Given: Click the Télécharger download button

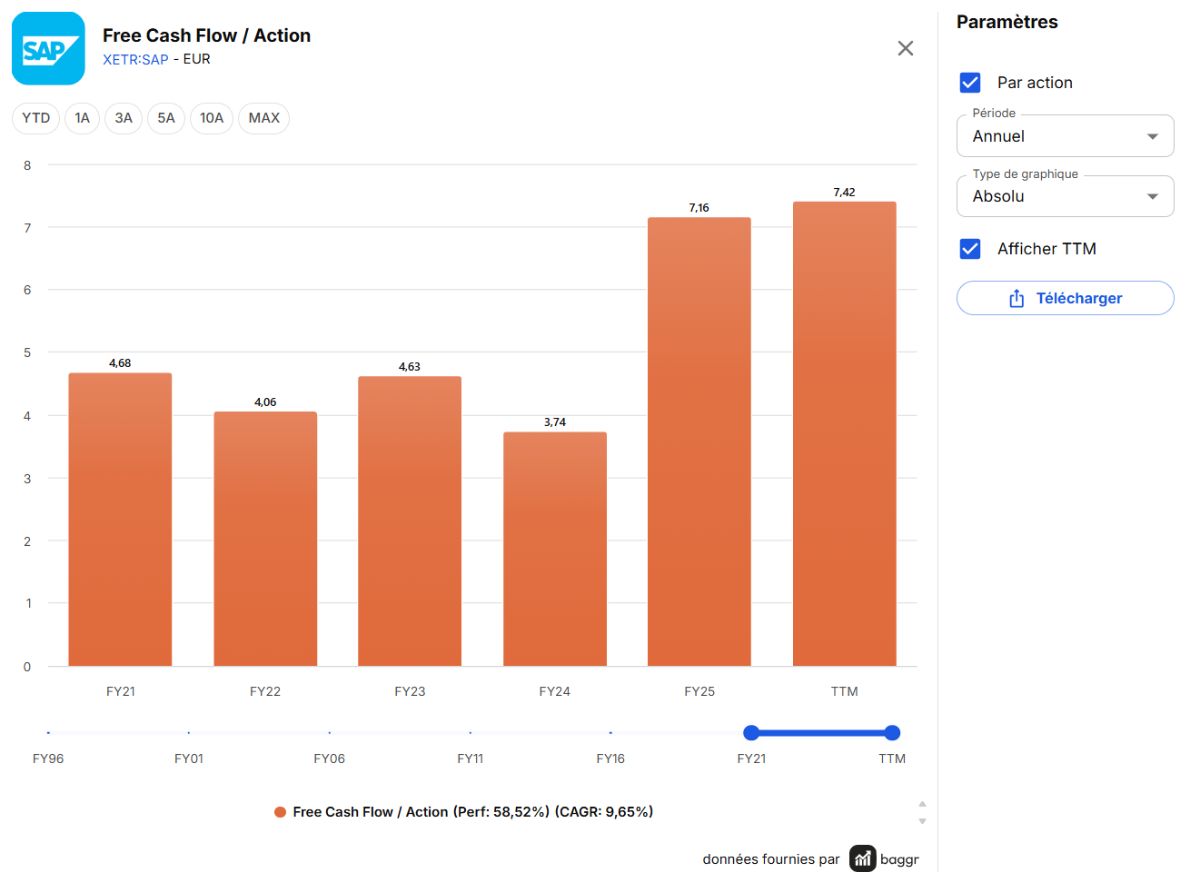Looking at the screenshot, I should pyautogui.click(x=1065, y=298).
